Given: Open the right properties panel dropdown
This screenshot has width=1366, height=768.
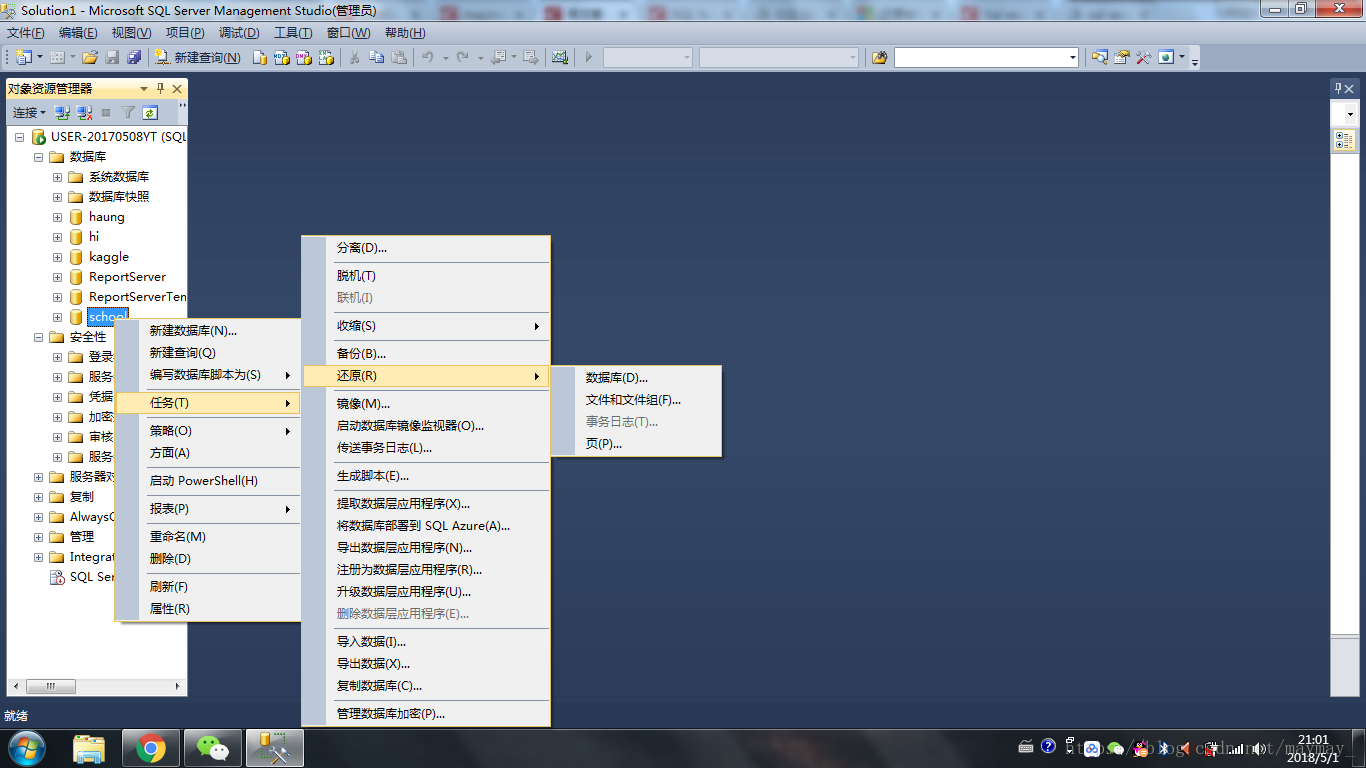Looking at the screenshot, I should pos(1351,114).
